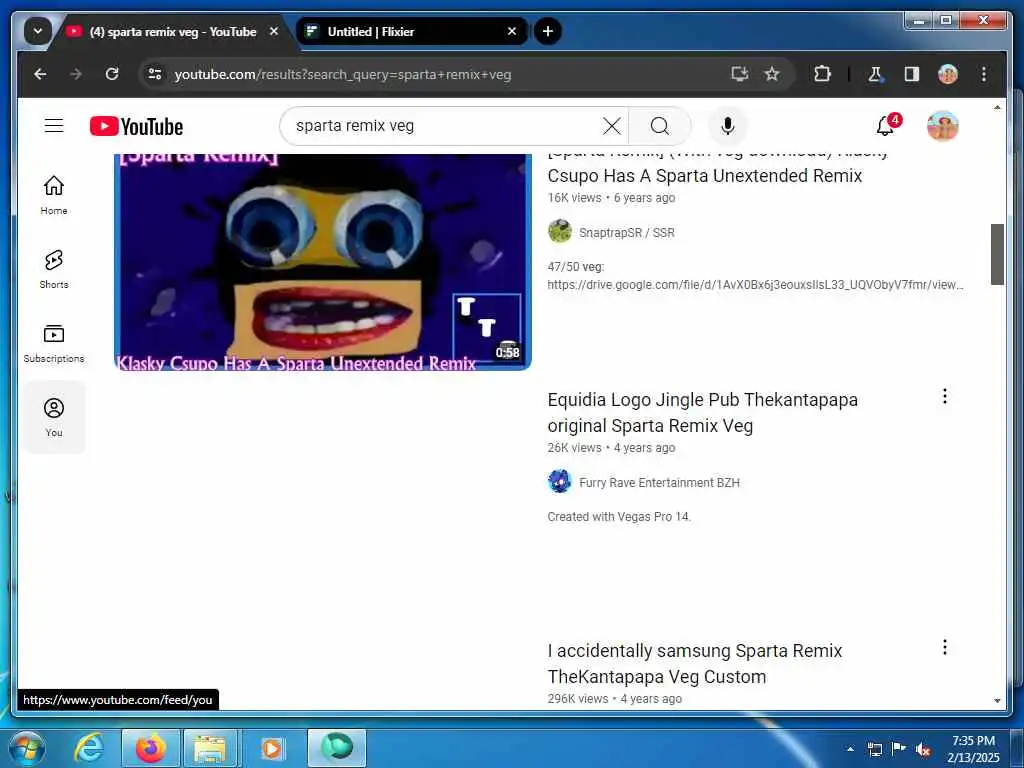Open Chrome Labs flask icon
1024x768 pixels.
click(x=876, y=74)
